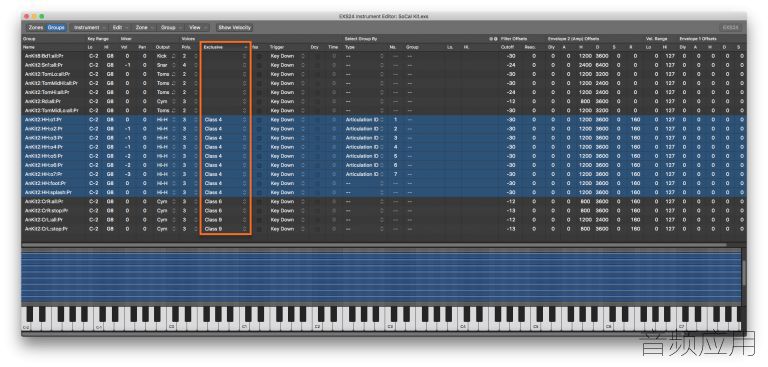Screen dimensions: 768x367
Task: Open Articulation ID type popup for HHo1 row
Action: pyautogui.click(x=364, y=120)
